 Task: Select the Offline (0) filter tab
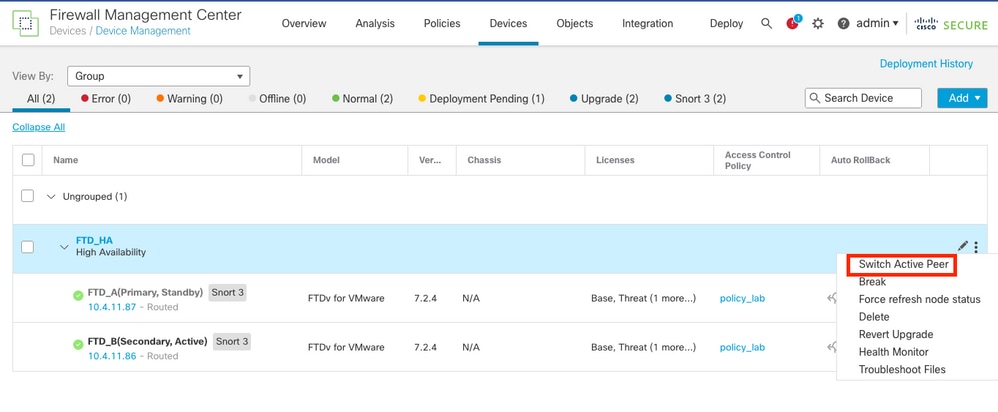[x=278, y=99]
